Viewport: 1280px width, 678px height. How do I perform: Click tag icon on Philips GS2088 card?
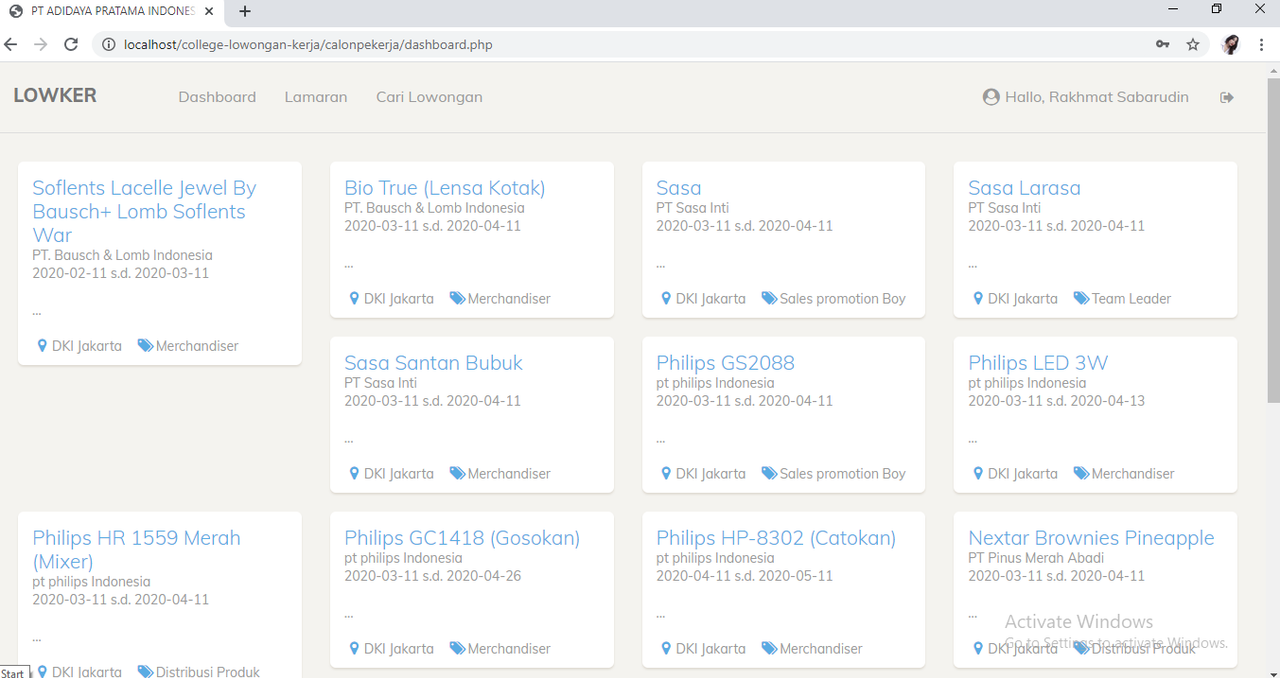769,473
